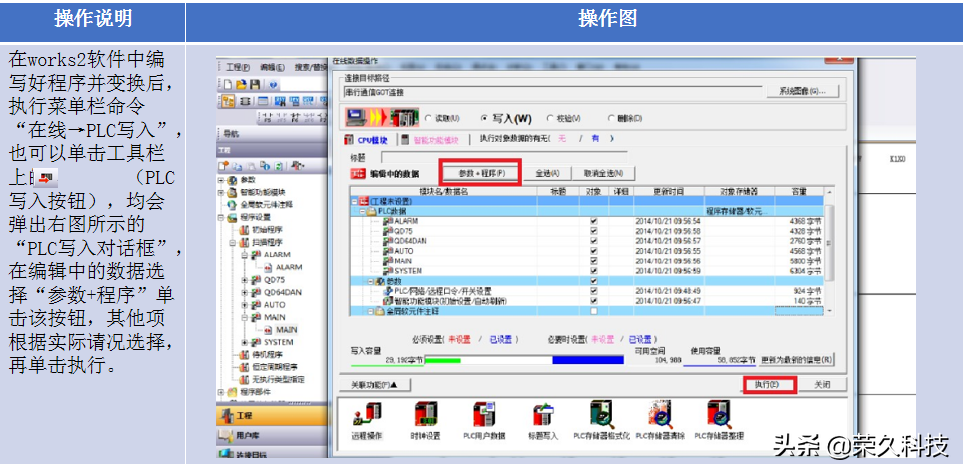The image size is (963, 472).
Task: Click 取消全选(N) deselect all button
Action: click(603, 173)
